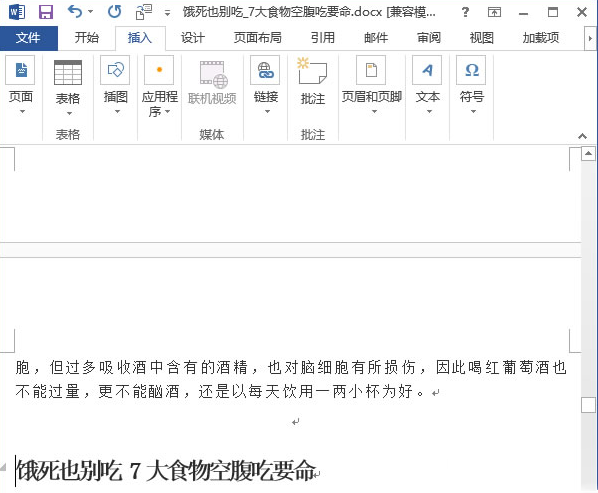Expand the 插图 dropdown arrow
The image size is (598, 493).
pos(117,112)
